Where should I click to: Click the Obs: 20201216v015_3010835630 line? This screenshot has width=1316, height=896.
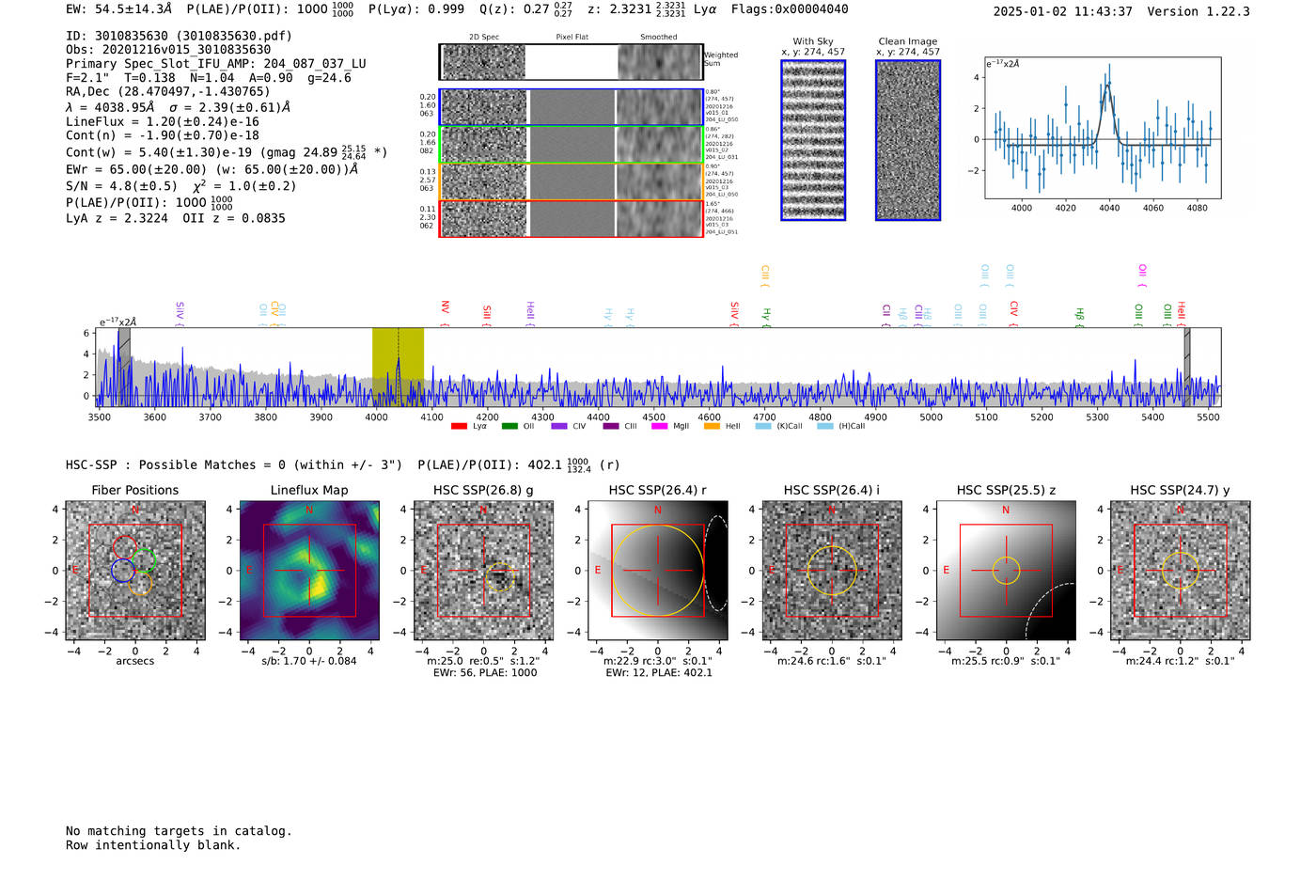pos(168,50)
